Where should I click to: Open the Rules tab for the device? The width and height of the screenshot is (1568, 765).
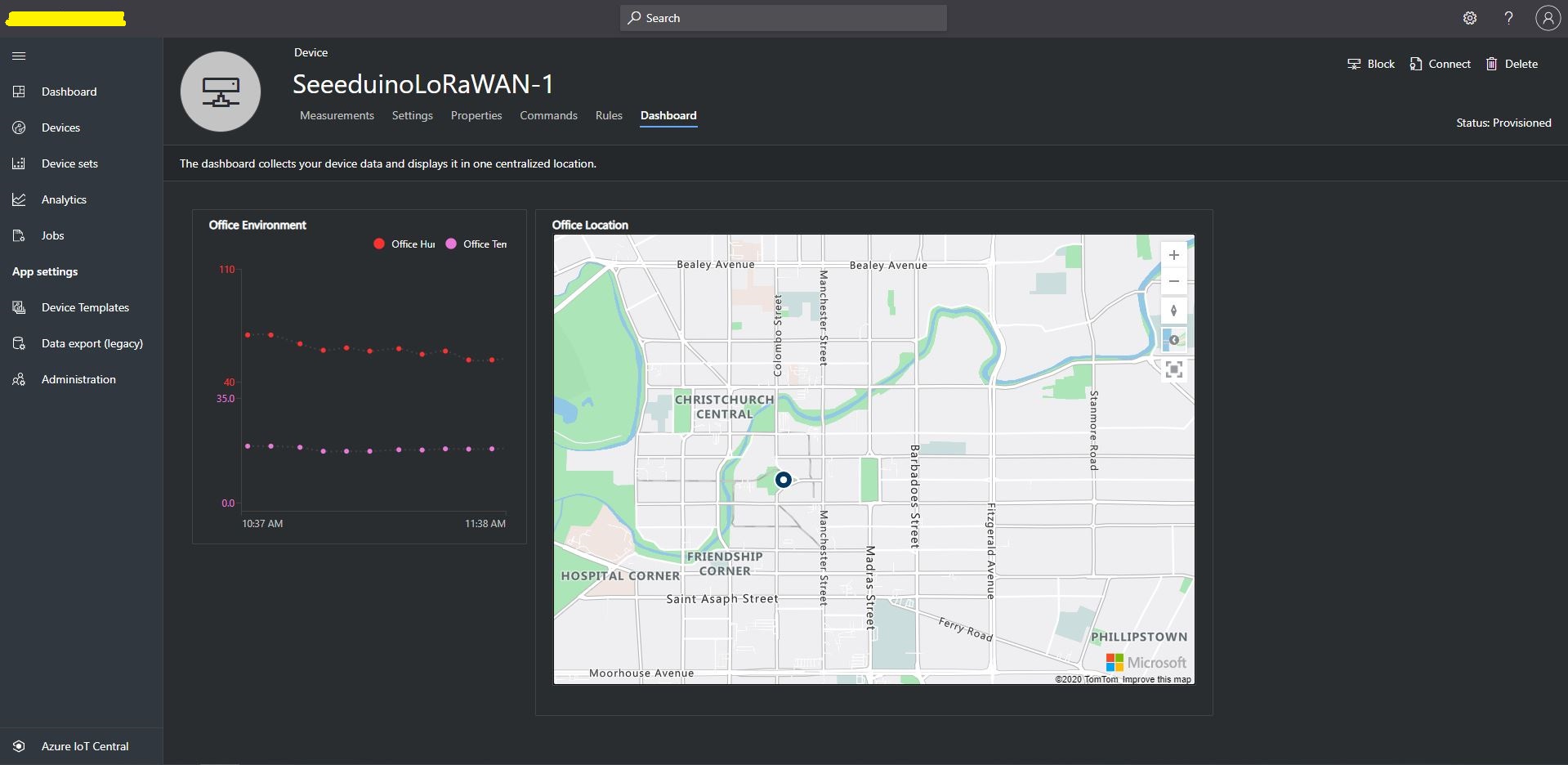pos(608,115)
